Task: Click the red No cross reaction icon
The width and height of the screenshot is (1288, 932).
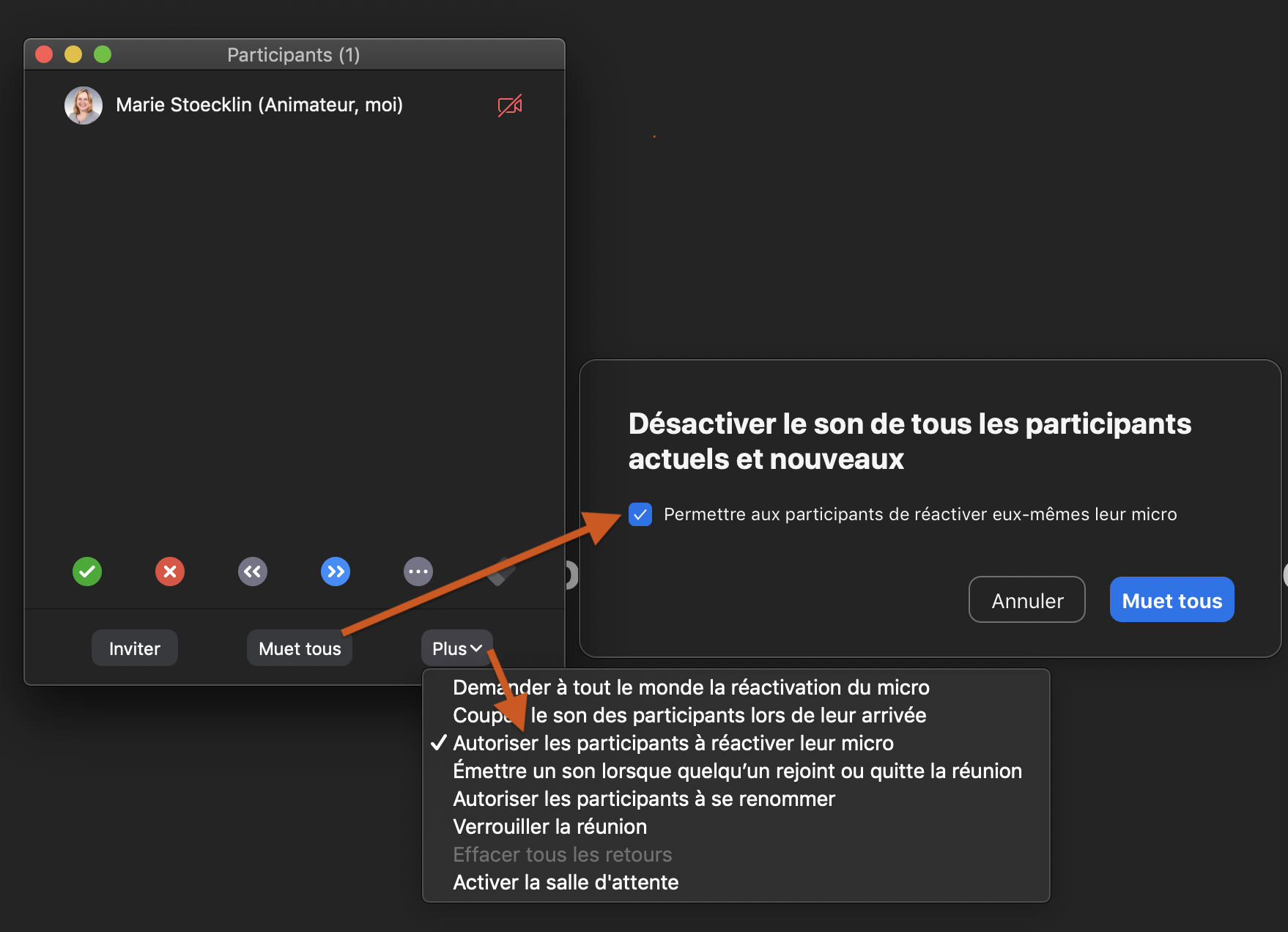Action: tap(170, 572)
